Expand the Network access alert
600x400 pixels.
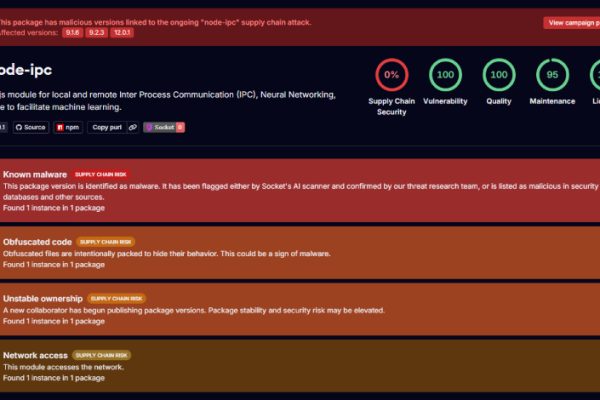300,366
